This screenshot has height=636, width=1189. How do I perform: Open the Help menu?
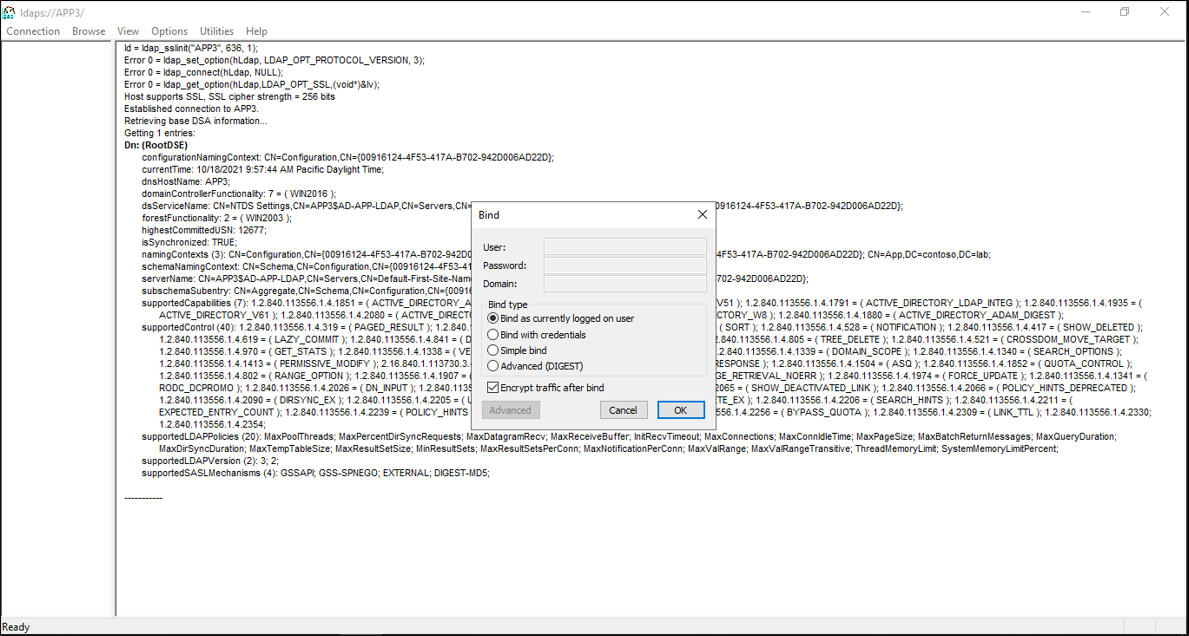point(256,31)
